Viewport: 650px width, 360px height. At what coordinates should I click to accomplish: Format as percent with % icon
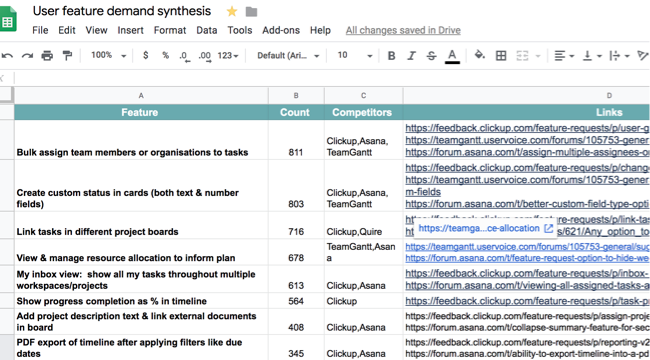[x=165, y=55]
